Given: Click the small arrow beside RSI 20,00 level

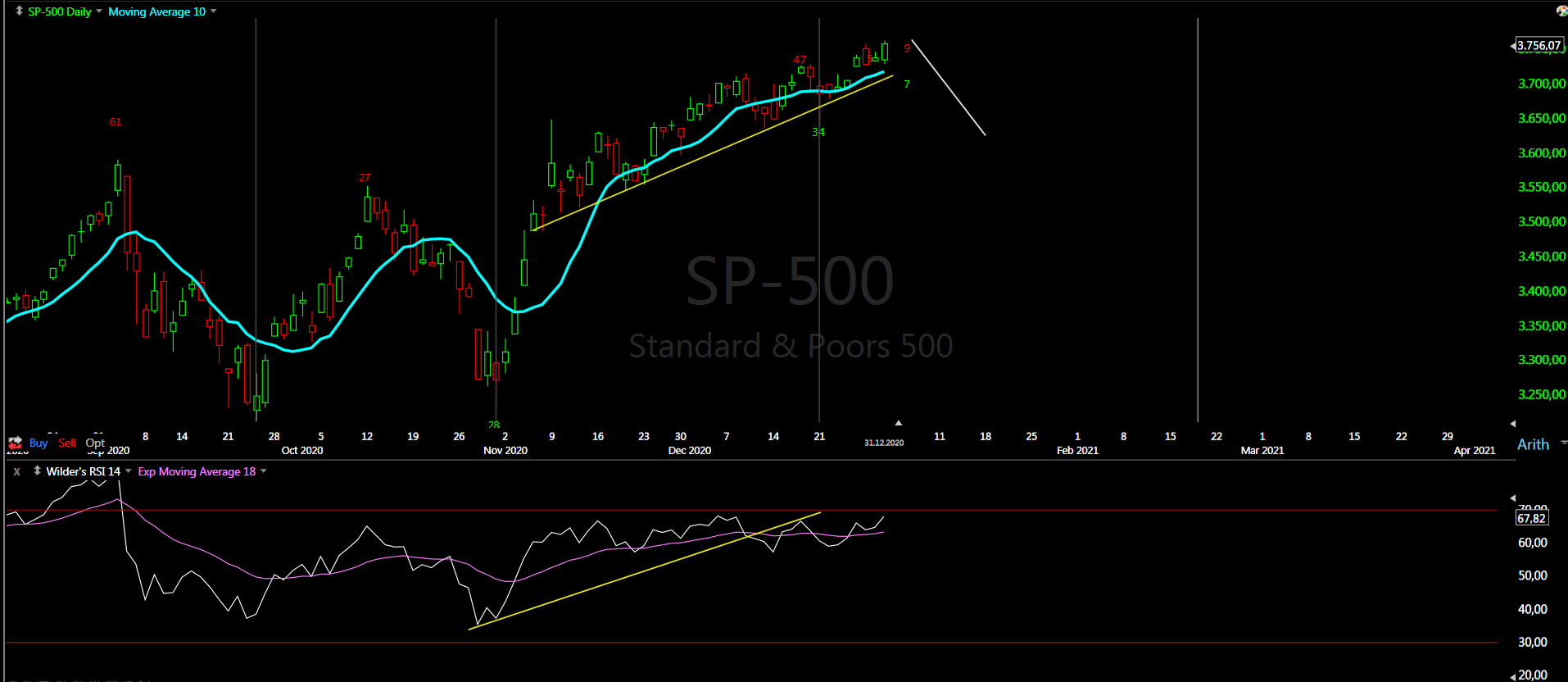Looking at the screenshot, I should tap(1512, 676).
